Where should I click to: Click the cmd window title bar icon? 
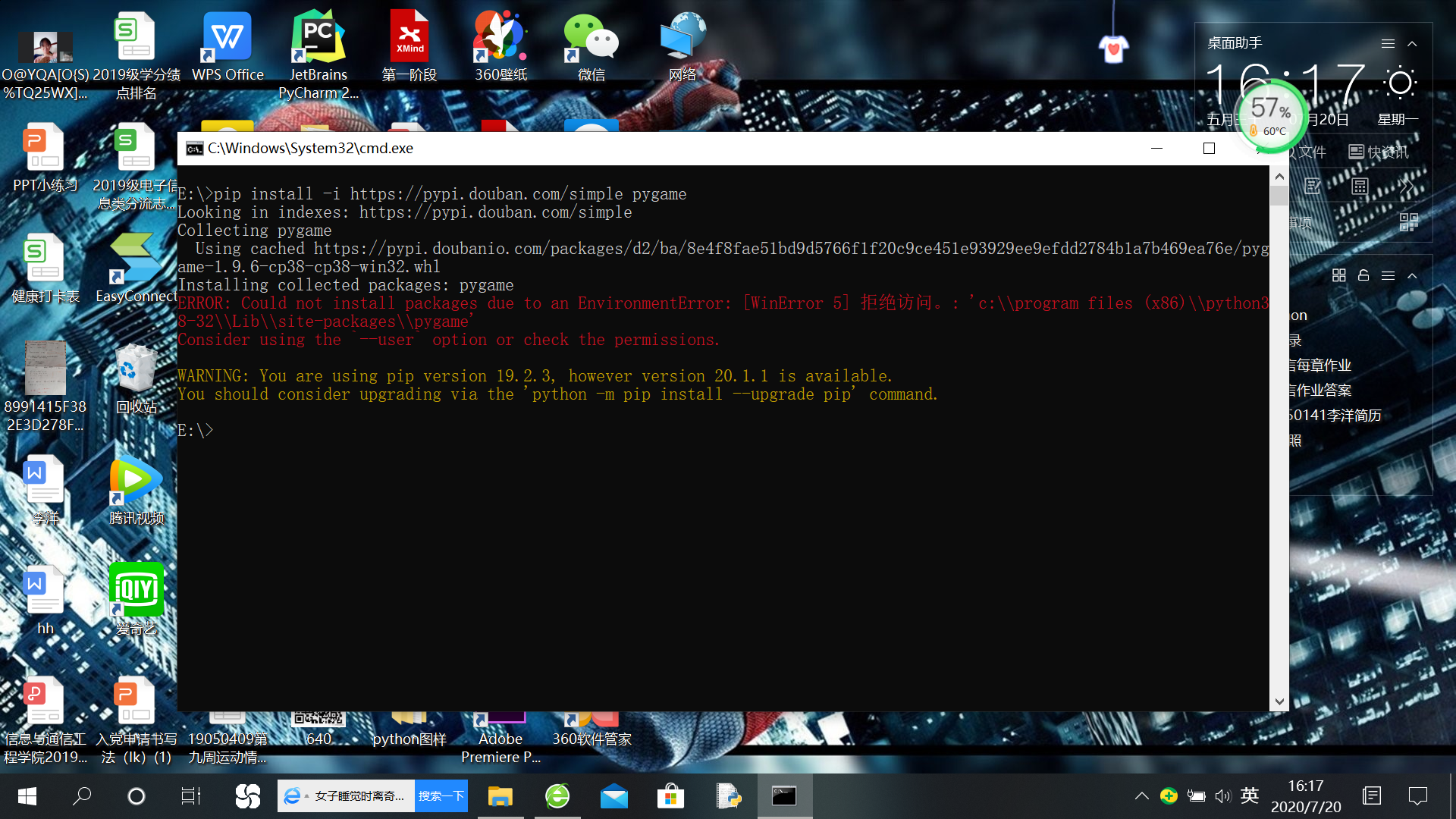(195, 148)
